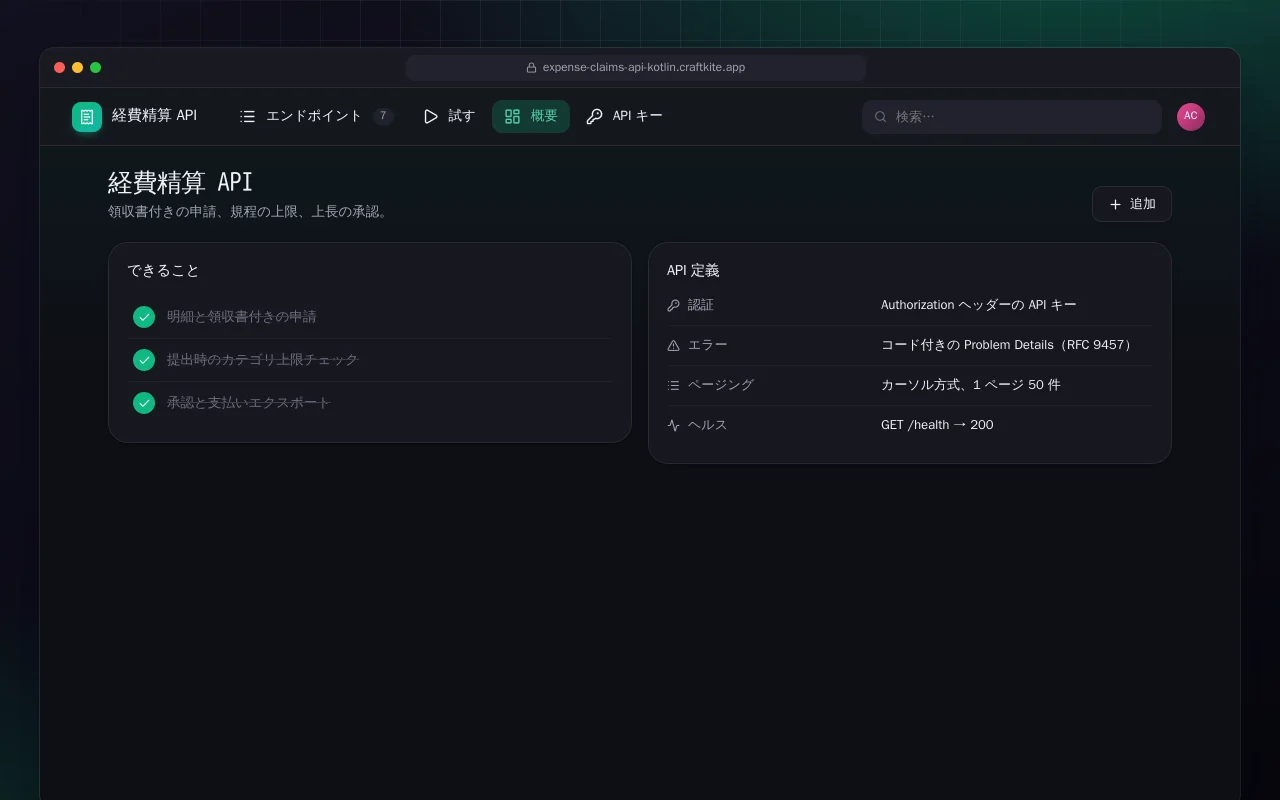Click the green window zoom button
Screen dimensions: 1280x800
tap(96, 68)
